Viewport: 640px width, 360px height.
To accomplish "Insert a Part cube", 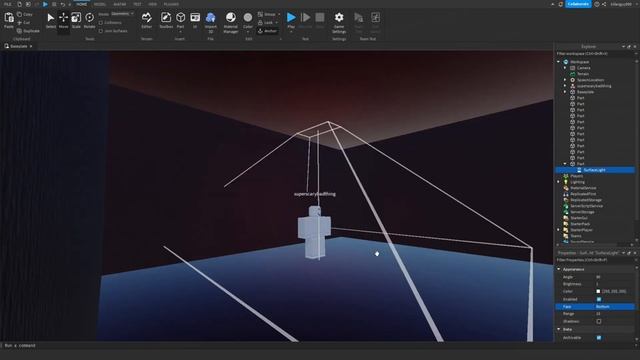I will tap(180, 17).
